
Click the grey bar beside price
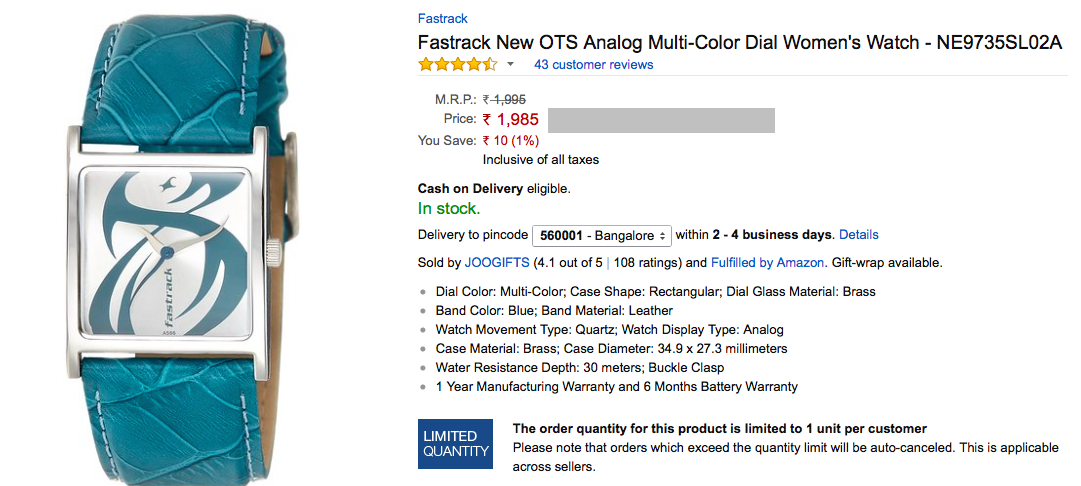[x=661, y=120]
